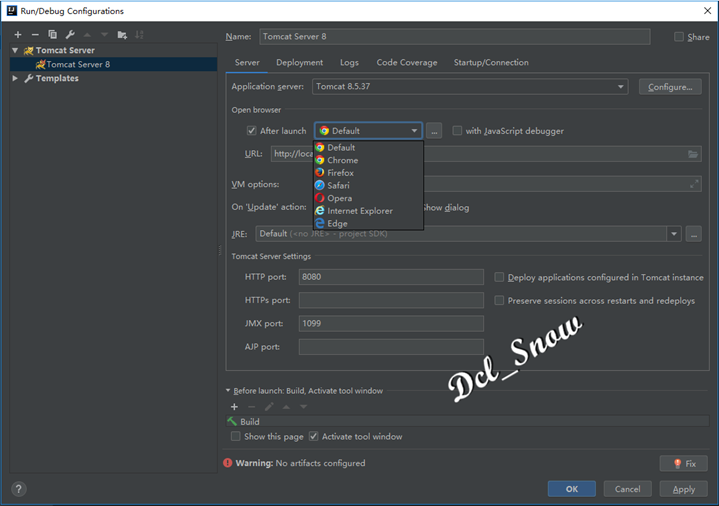Switch to the Code Coverage tab

click(407, 62)
